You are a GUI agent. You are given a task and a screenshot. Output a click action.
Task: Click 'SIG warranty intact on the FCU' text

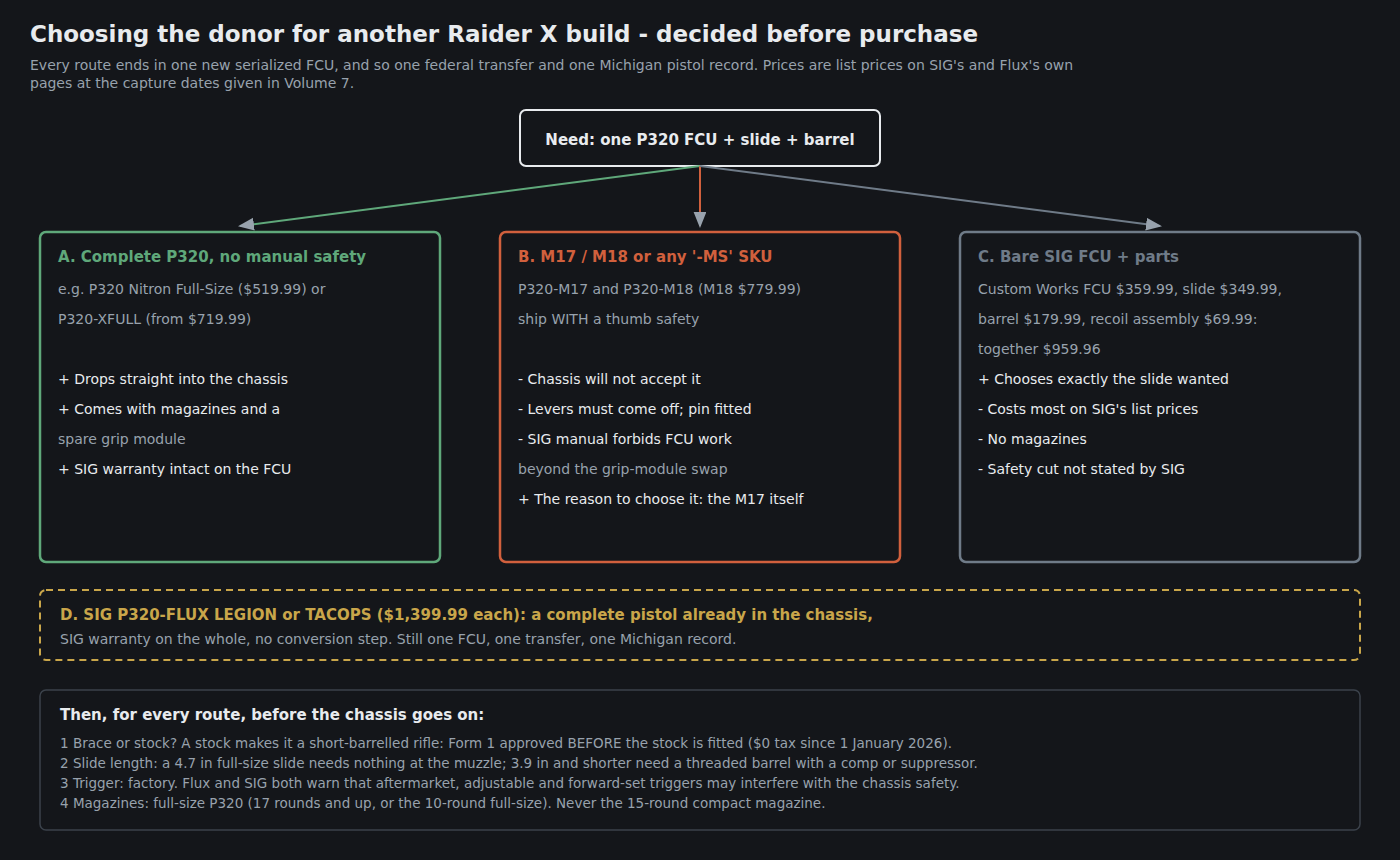[x=175, y=469]
